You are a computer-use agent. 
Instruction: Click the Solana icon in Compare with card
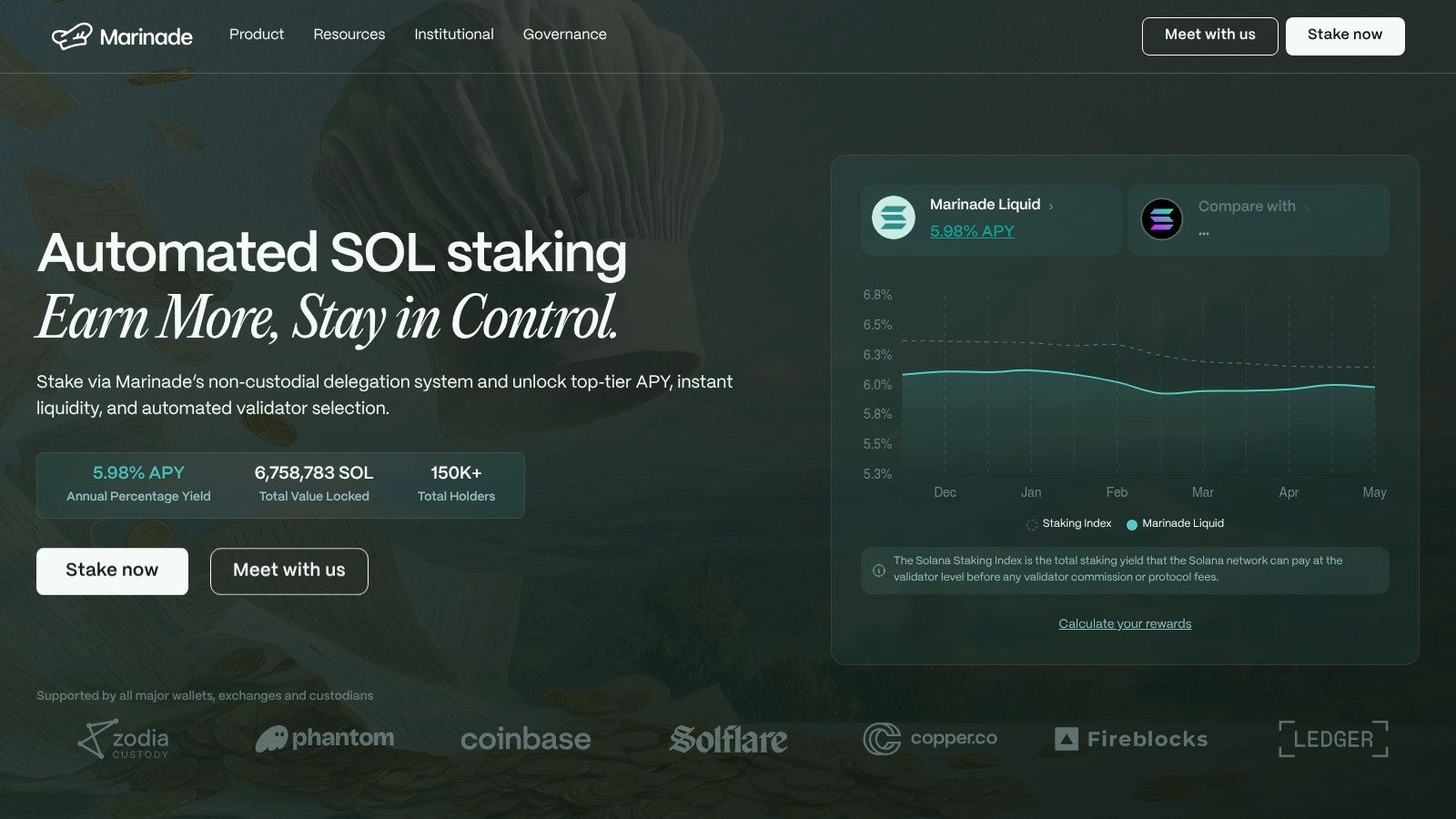click(x=1162, y=219)
